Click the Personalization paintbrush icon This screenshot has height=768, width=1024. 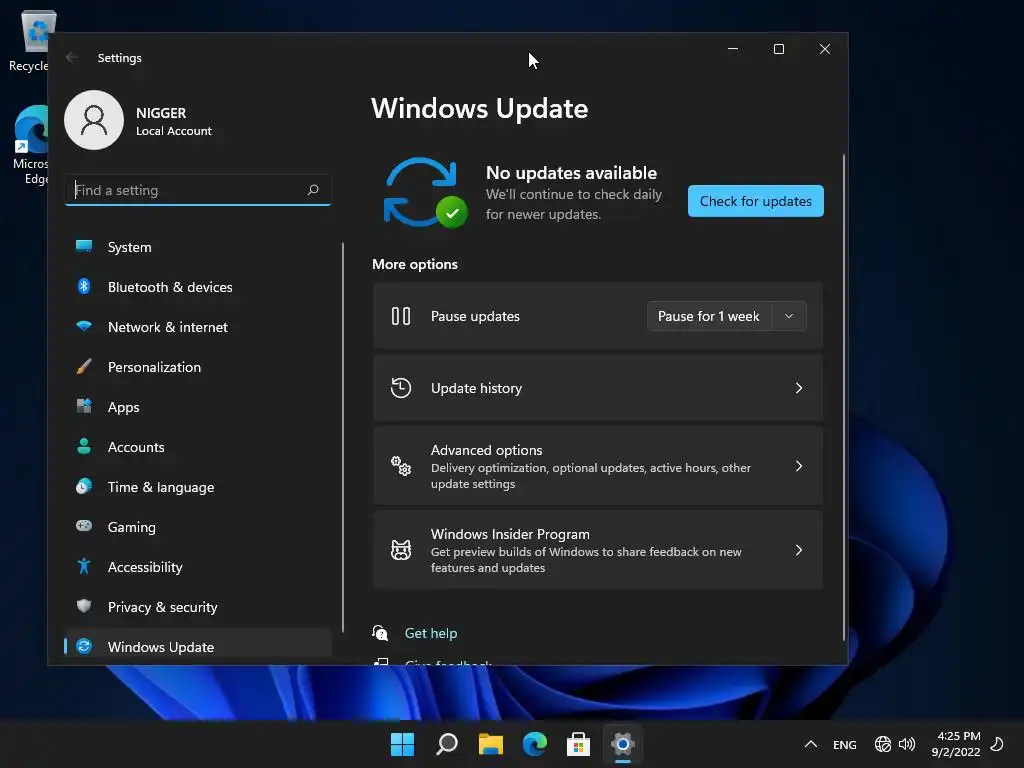pos(84,366)
